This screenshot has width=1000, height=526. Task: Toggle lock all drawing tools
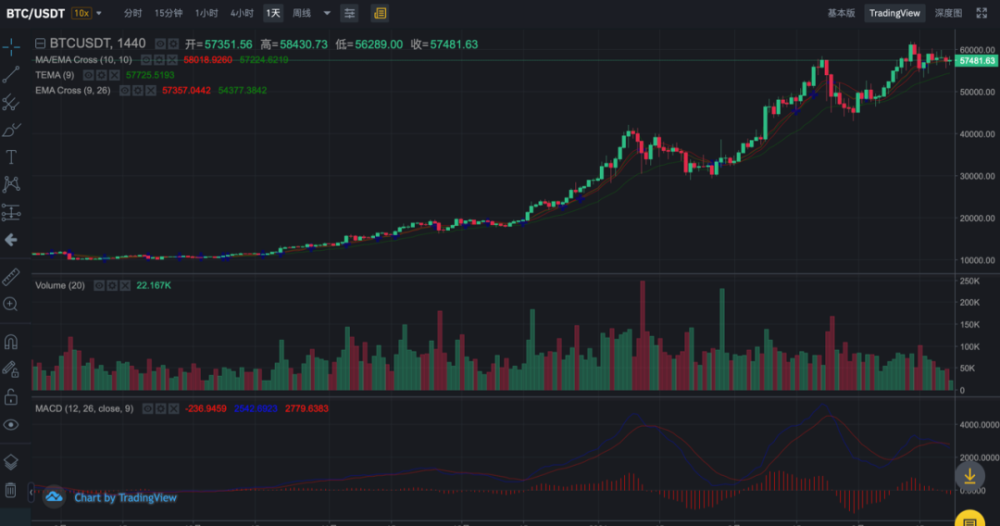11,397
